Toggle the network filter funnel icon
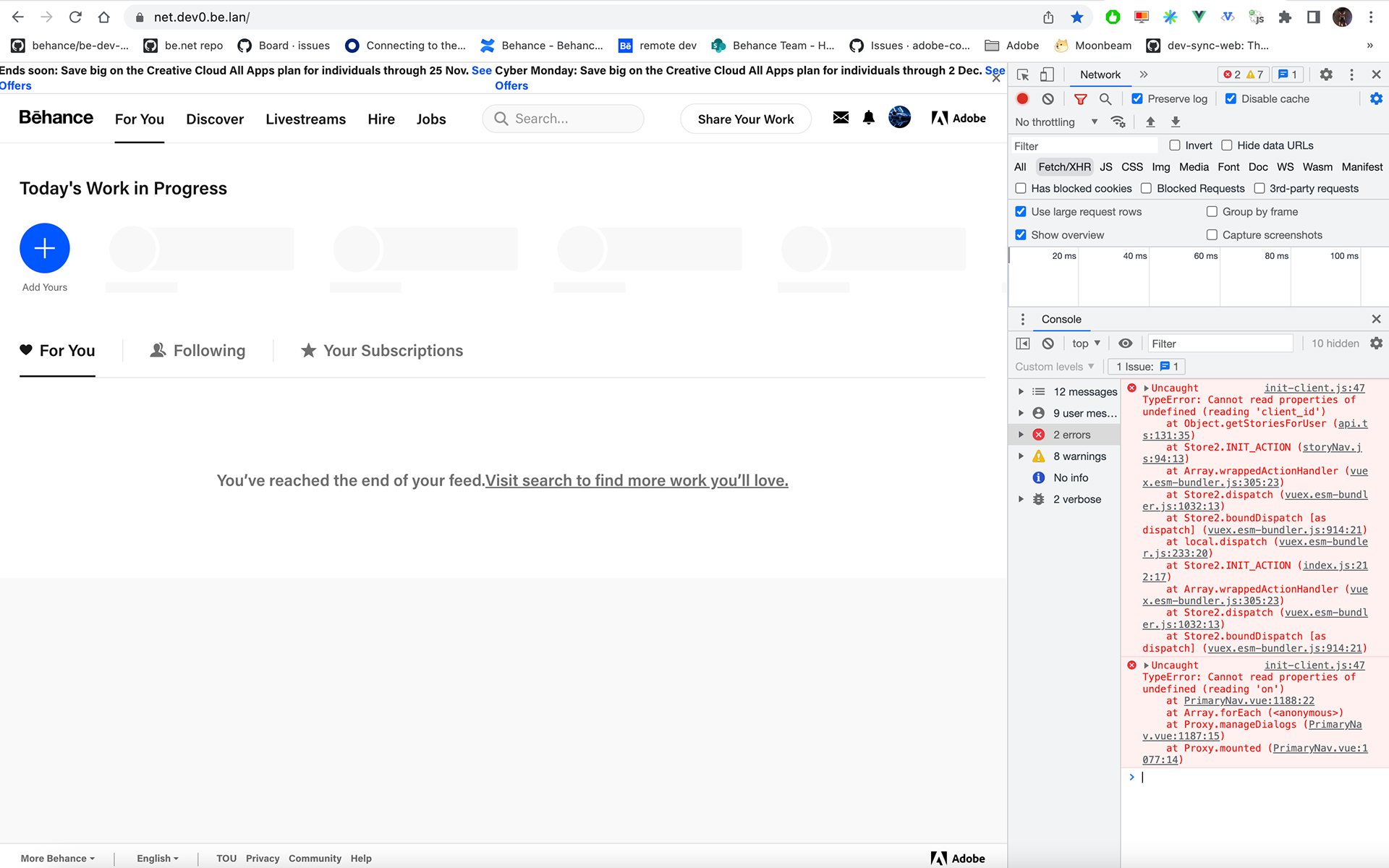Image resolution: width=1389 pixels, height=868 pixels. (1080, 99)
